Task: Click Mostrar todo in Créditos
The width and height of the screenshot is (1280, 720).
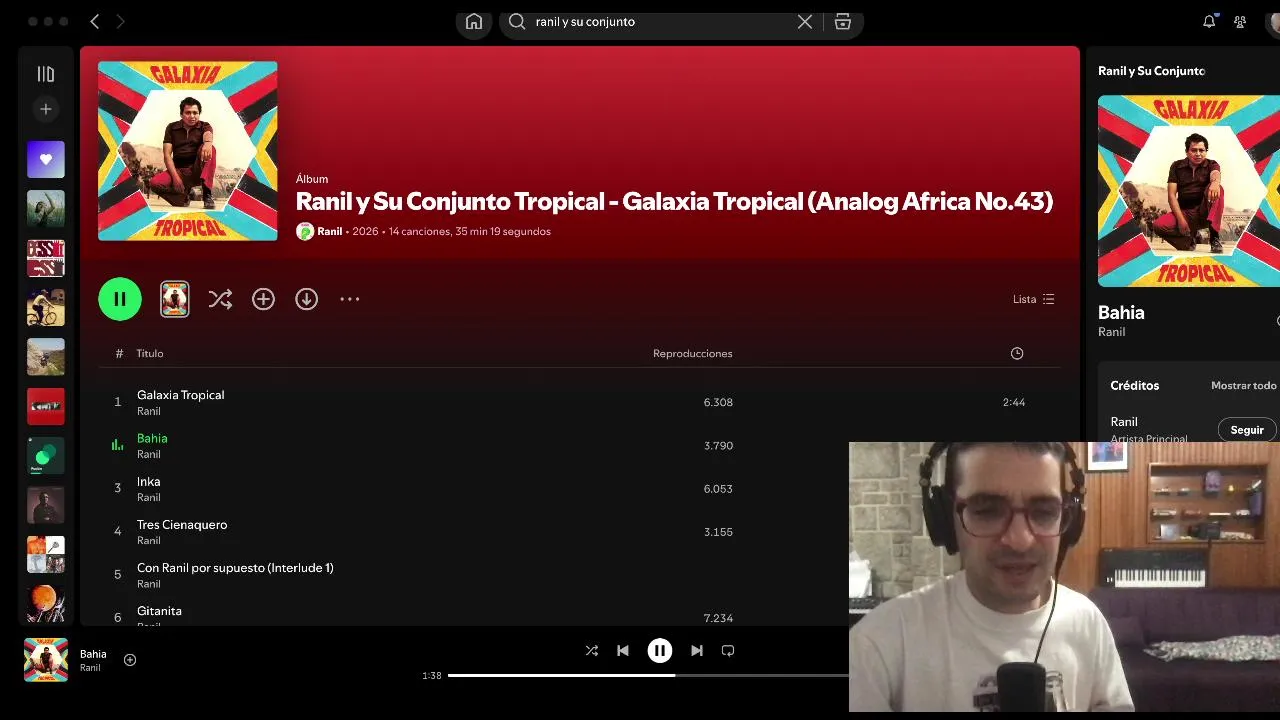Action: point(1244,385)
